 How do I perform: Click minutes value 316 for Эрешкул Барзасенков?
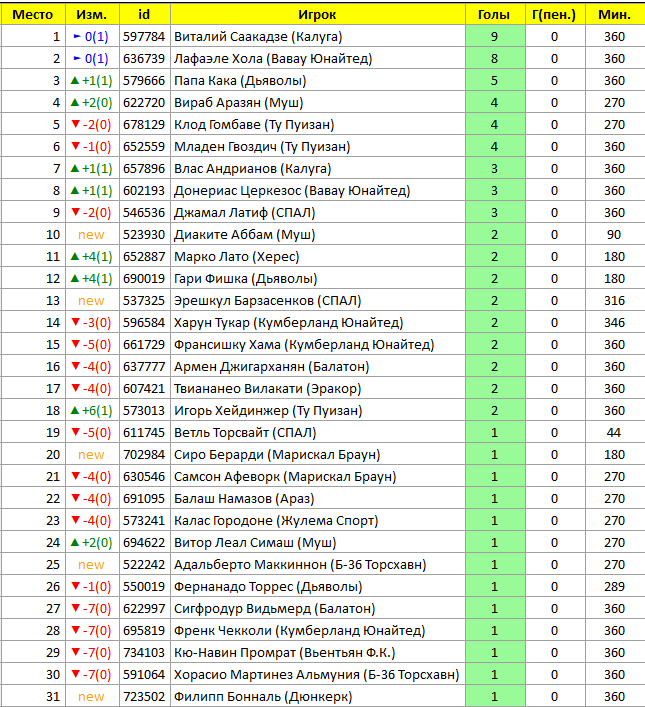615,301
